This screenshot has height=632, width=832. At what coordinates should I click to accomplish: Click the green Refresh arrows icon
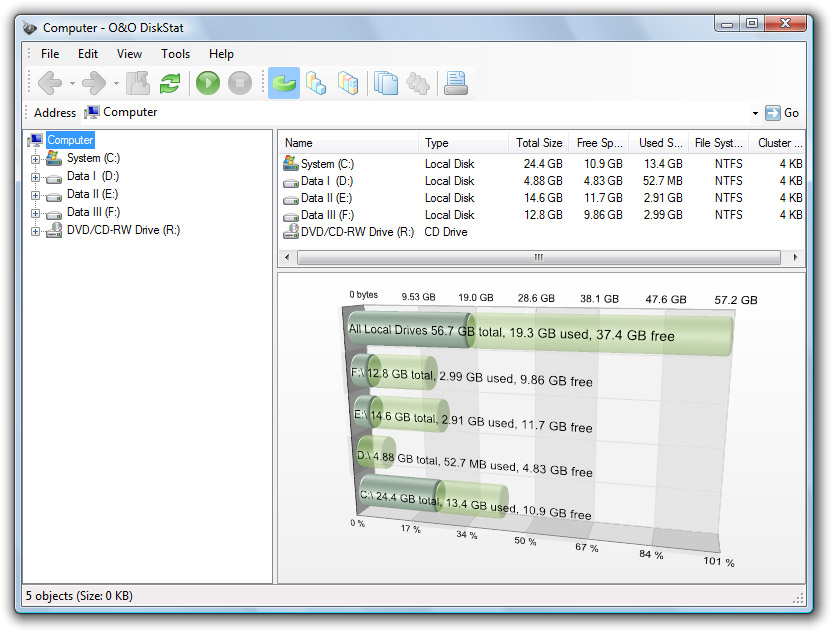[170, 83]
